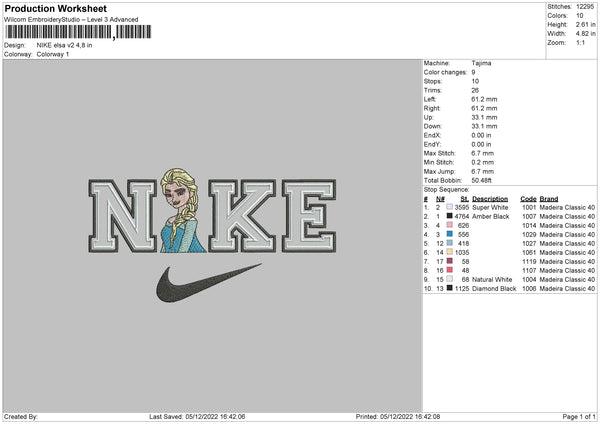Image resolution: width=600 pixels, height=424 pixels.
Task: Click the Colors value '10' in header
Action: pos(580,16)
